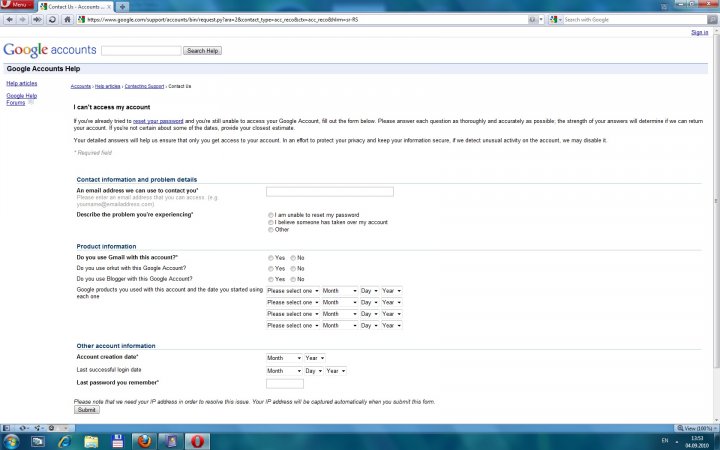Open the search engine selector dropdown
Image resolution: width=720 pixels, height=450 pixels.
[556, 20]
